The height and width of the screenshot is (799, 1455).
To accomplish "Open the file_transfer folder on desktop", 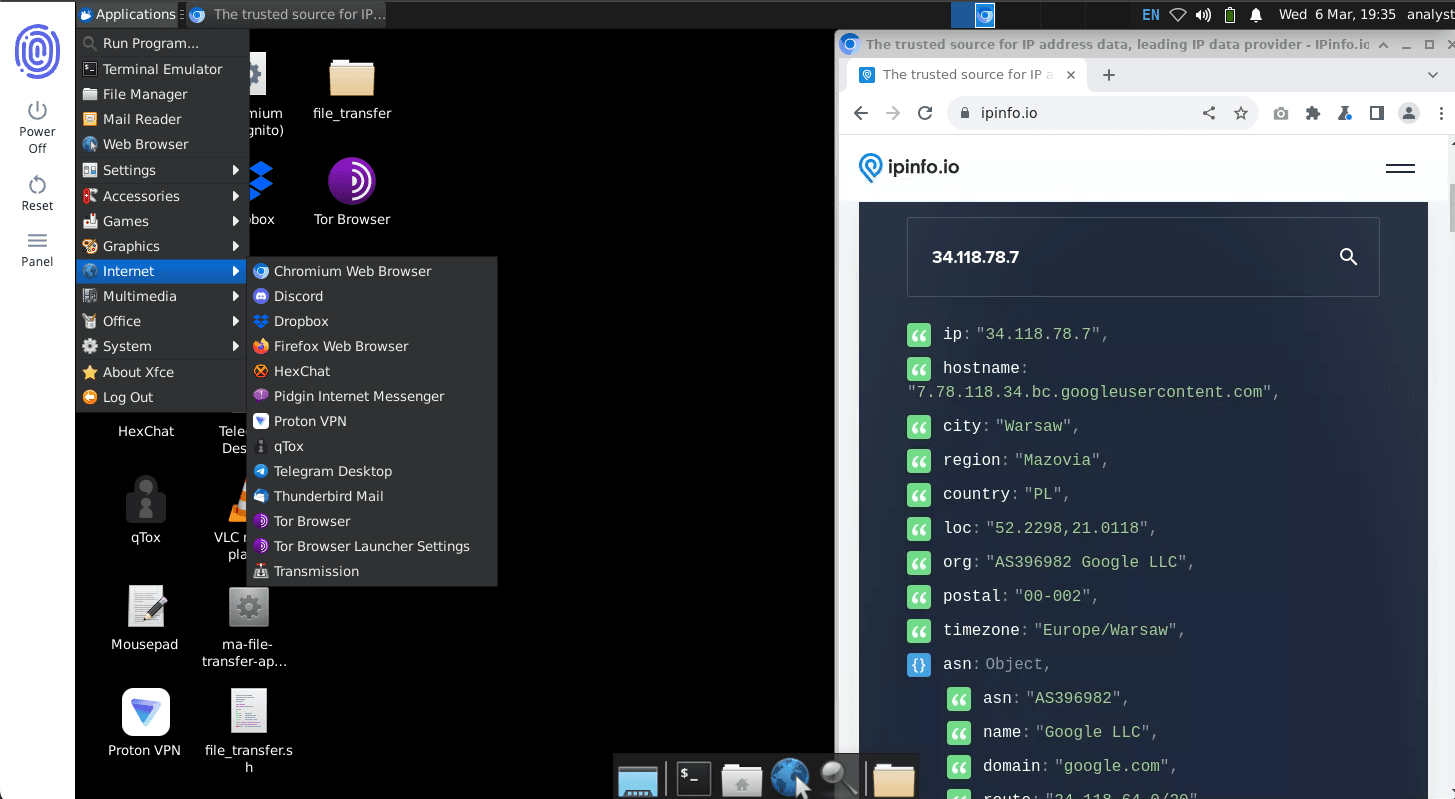I will tap(351, 78).
